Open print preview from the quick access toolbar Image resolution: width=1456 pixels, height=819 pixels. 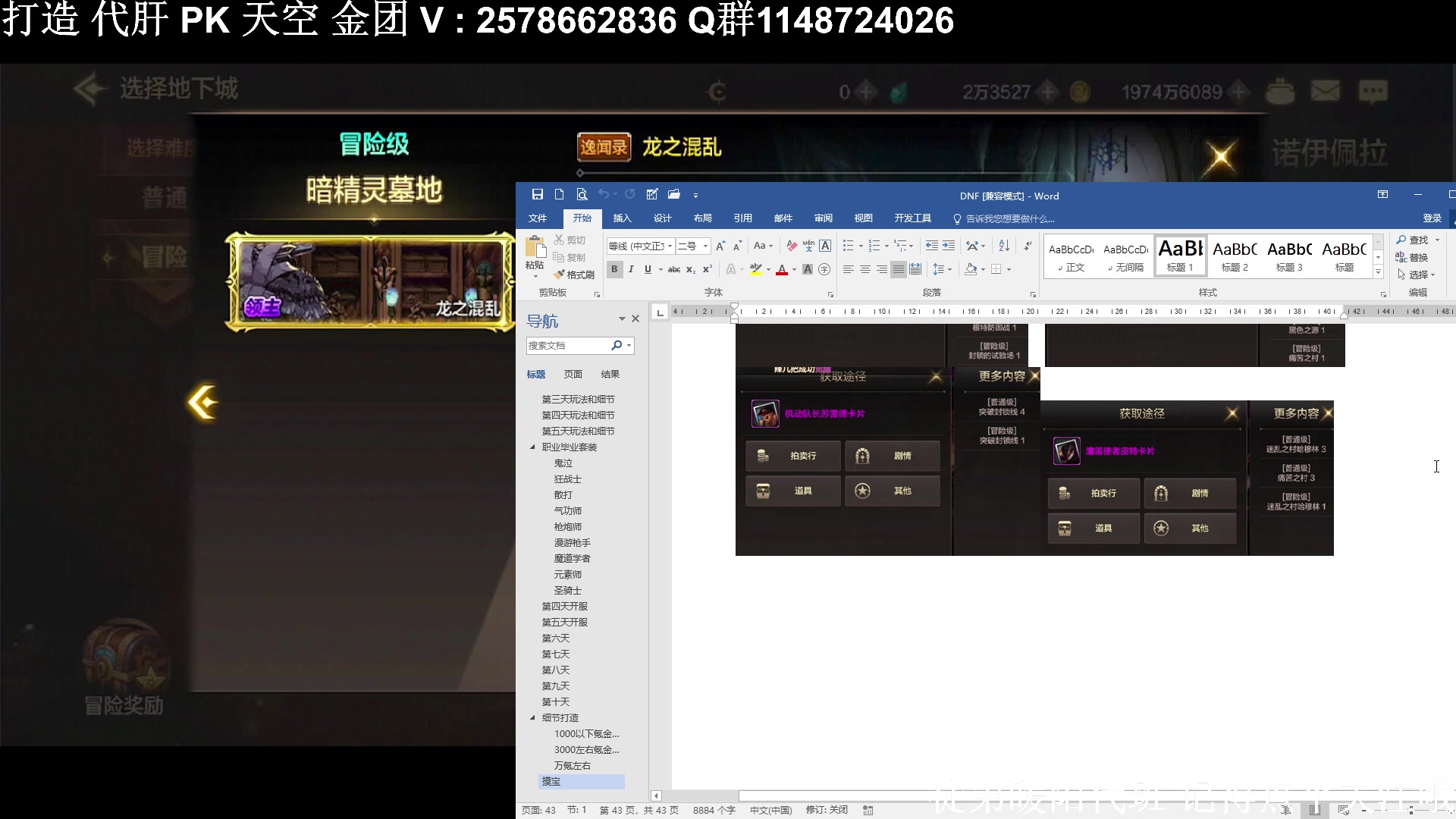coord(582,195)
